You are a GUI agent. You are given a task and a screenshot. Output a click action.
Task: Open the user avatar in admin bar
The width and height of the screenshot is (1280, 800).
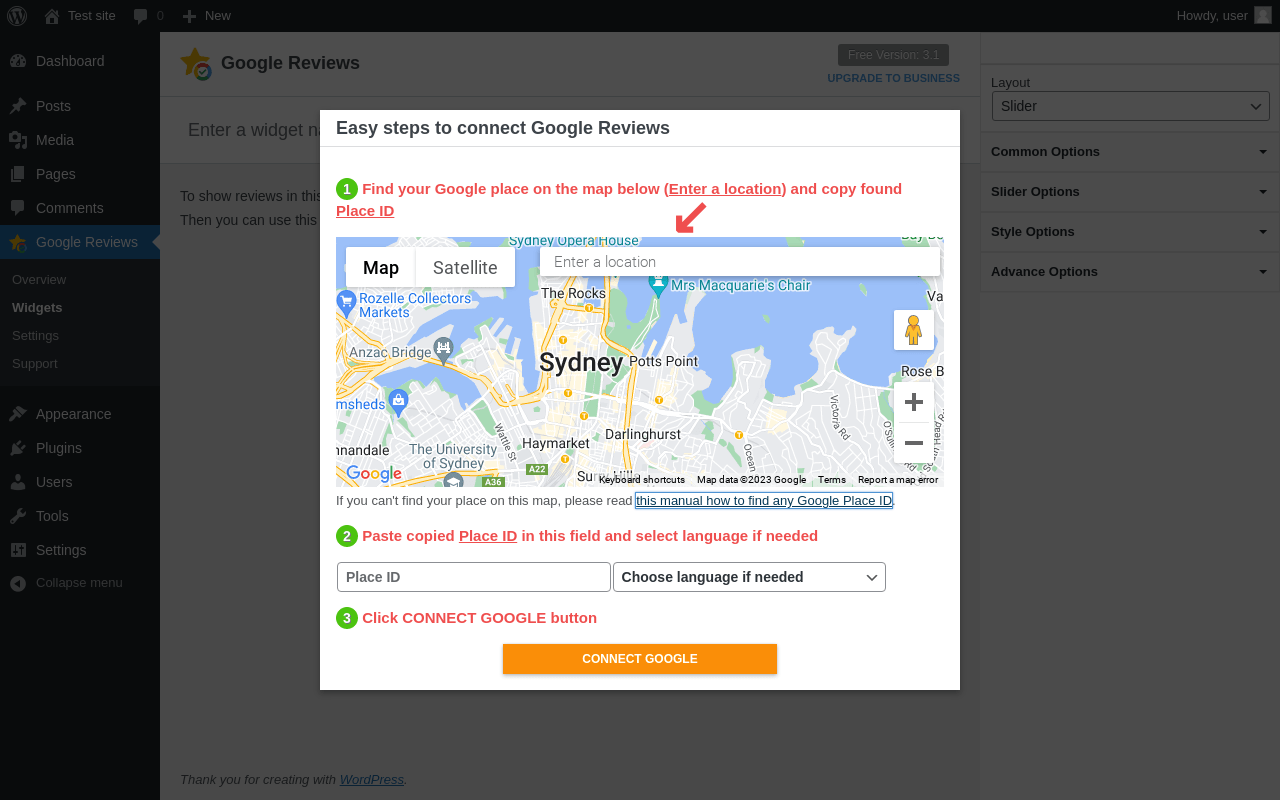(x=1263, y=15)
